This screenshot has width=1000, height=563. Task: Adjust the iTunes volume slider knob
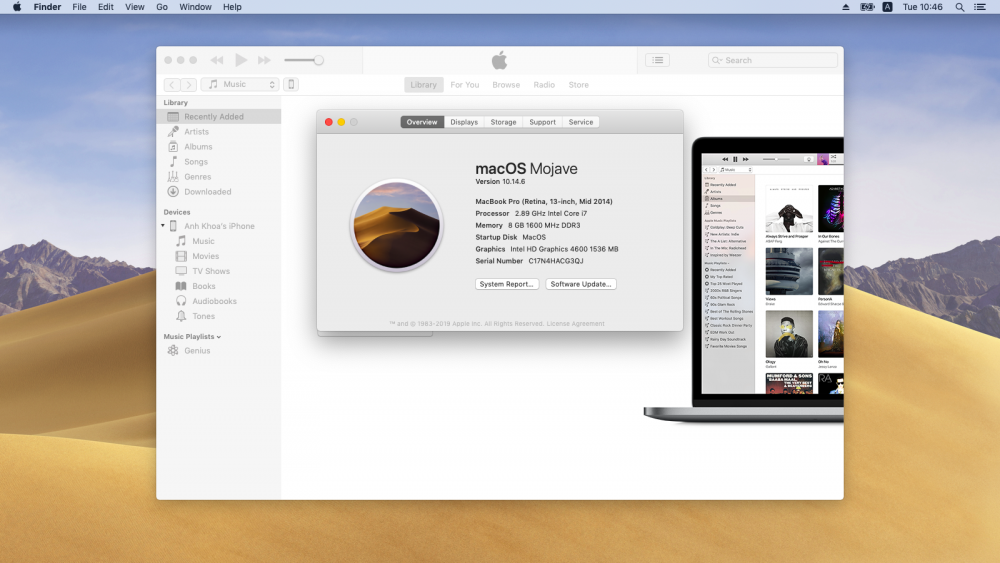pyautogui.click(x=318, y=60)
